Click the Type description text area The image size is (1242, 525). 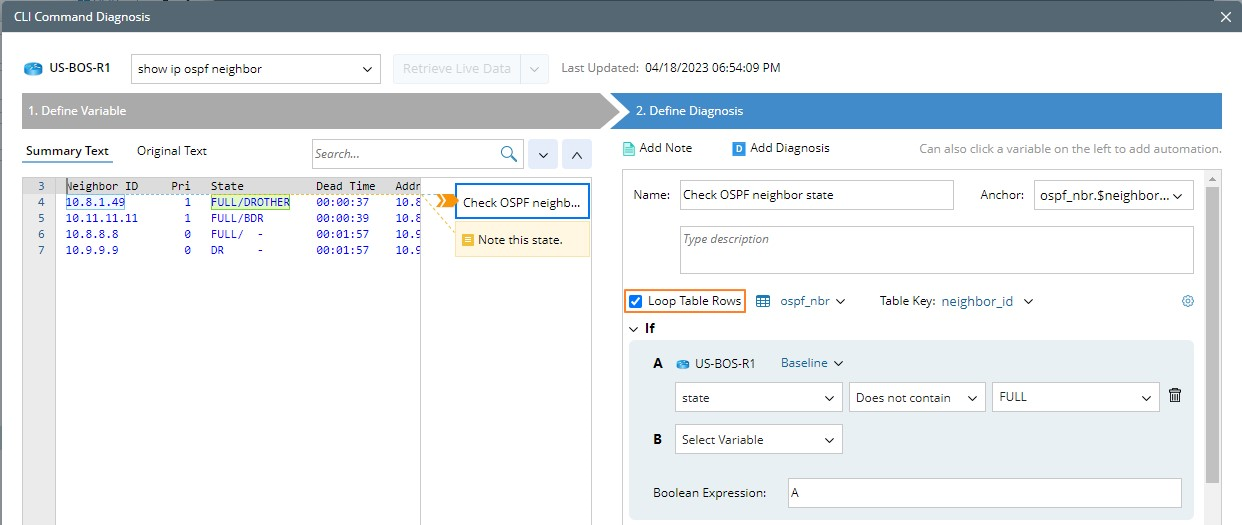[x=937, y=250]
